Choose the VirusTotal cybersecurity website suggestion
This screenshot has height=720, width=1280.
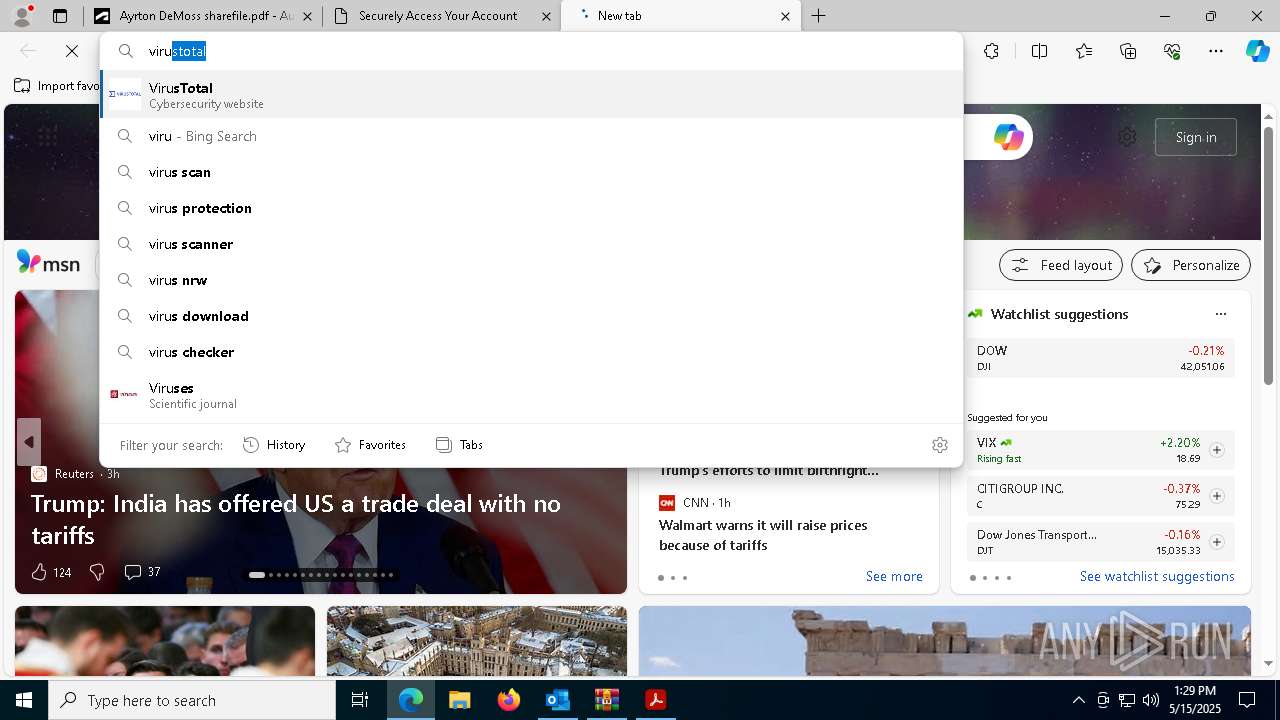click(531, 94)
